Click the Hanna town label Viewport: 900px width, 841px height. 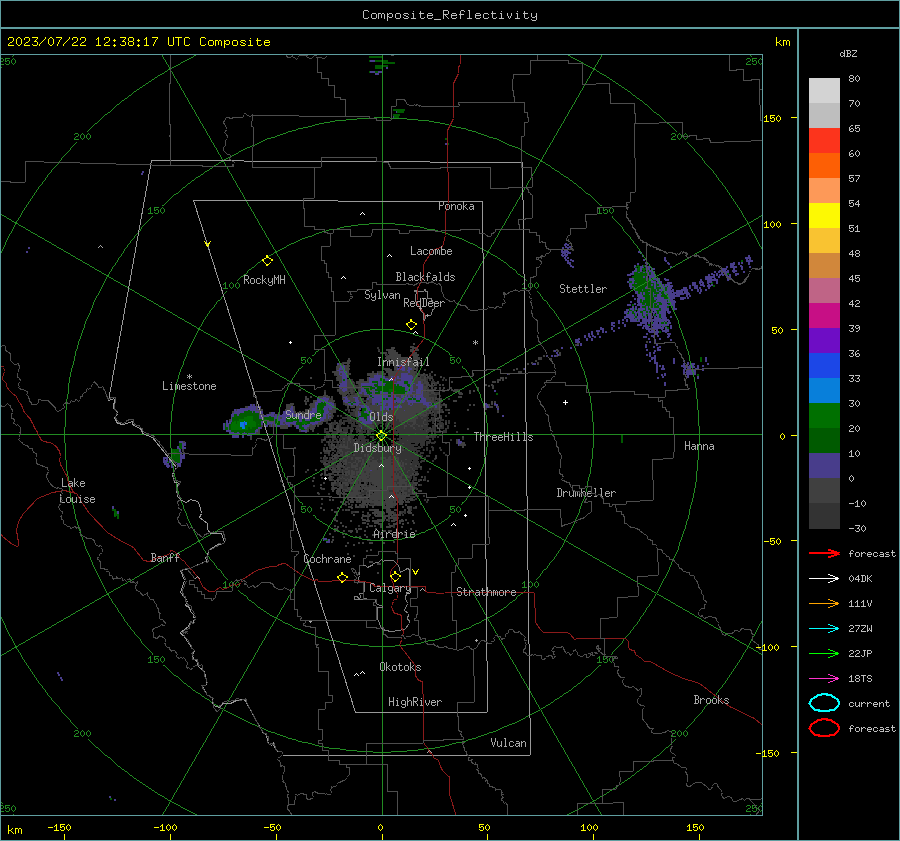click(x=699, y=446)
